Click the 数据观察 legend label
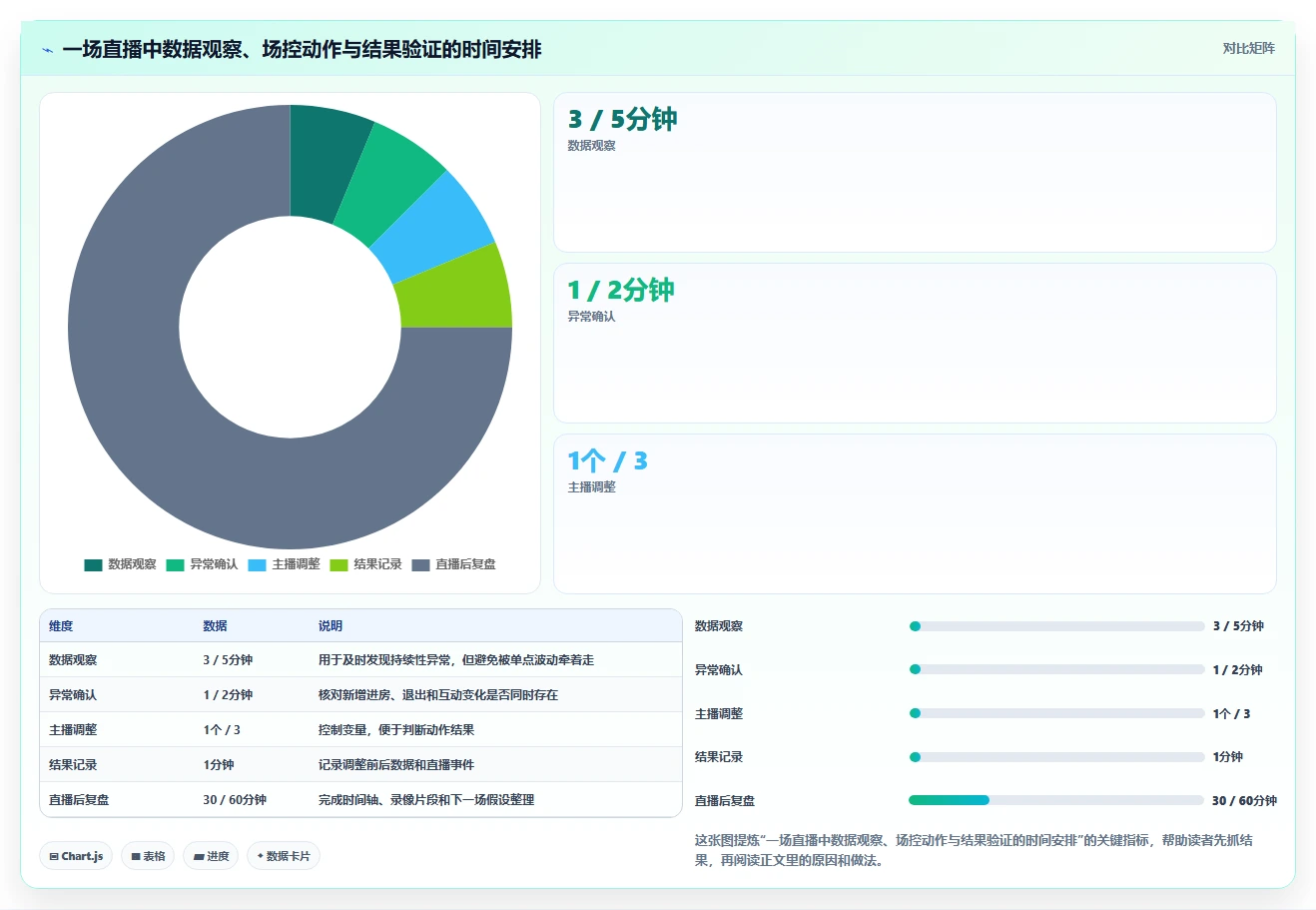 pyautogui.click(x=132, y=564)
